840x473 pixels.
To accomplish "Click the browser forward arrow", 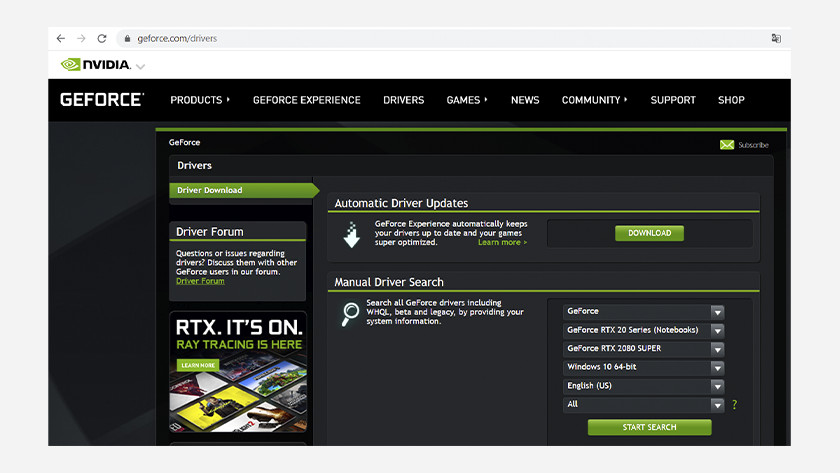I will 81,39.
